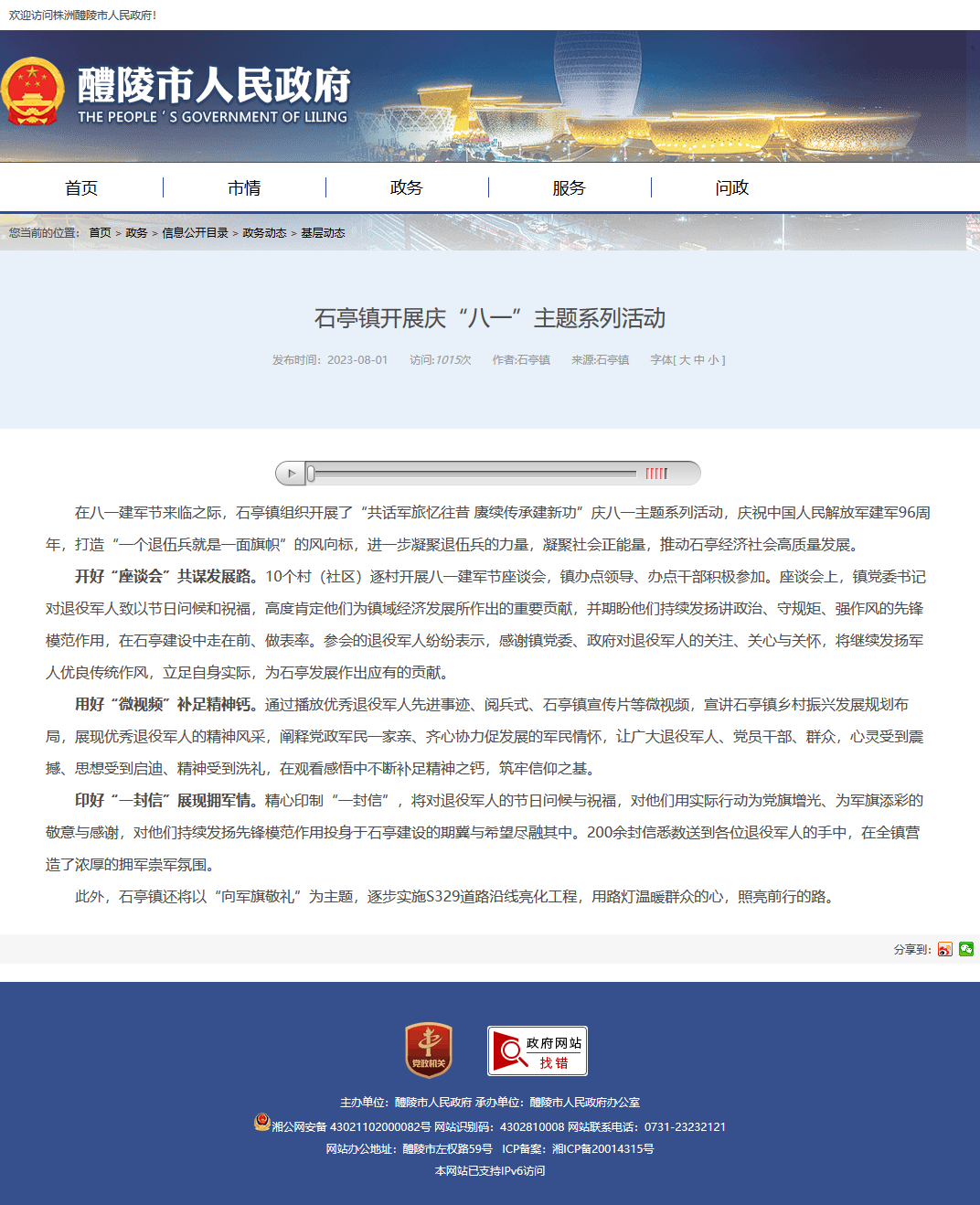Share via WeChat icon
This screenshot has width=980, height=1205.
(x=966, y=949)
